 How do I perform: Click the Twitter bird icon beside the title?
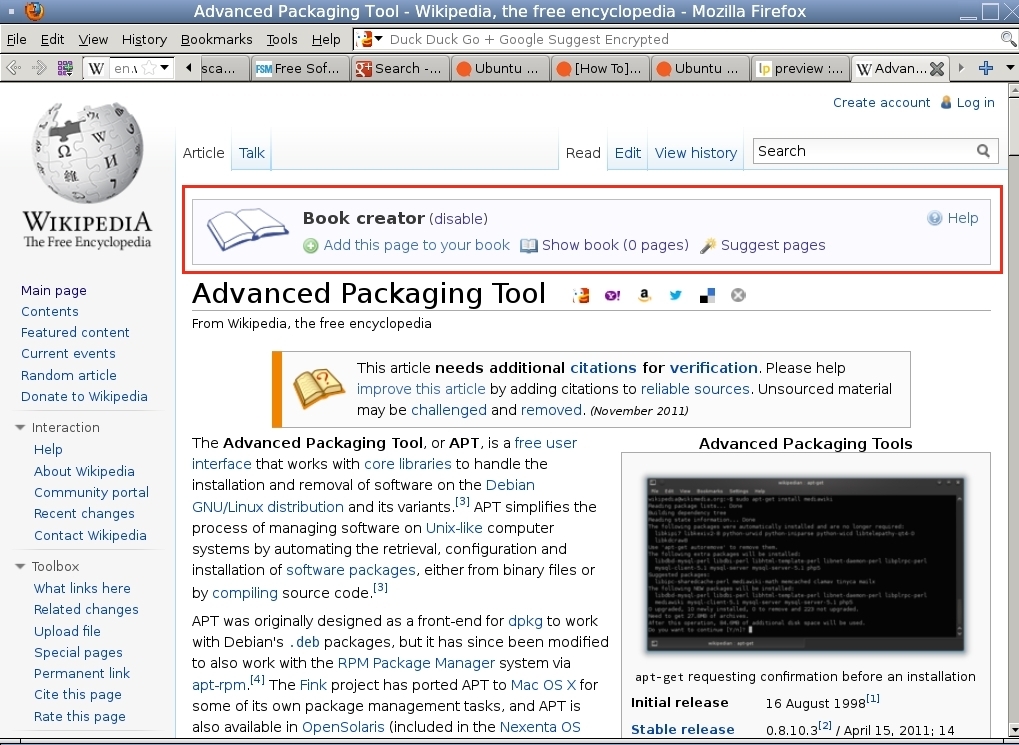676,295
